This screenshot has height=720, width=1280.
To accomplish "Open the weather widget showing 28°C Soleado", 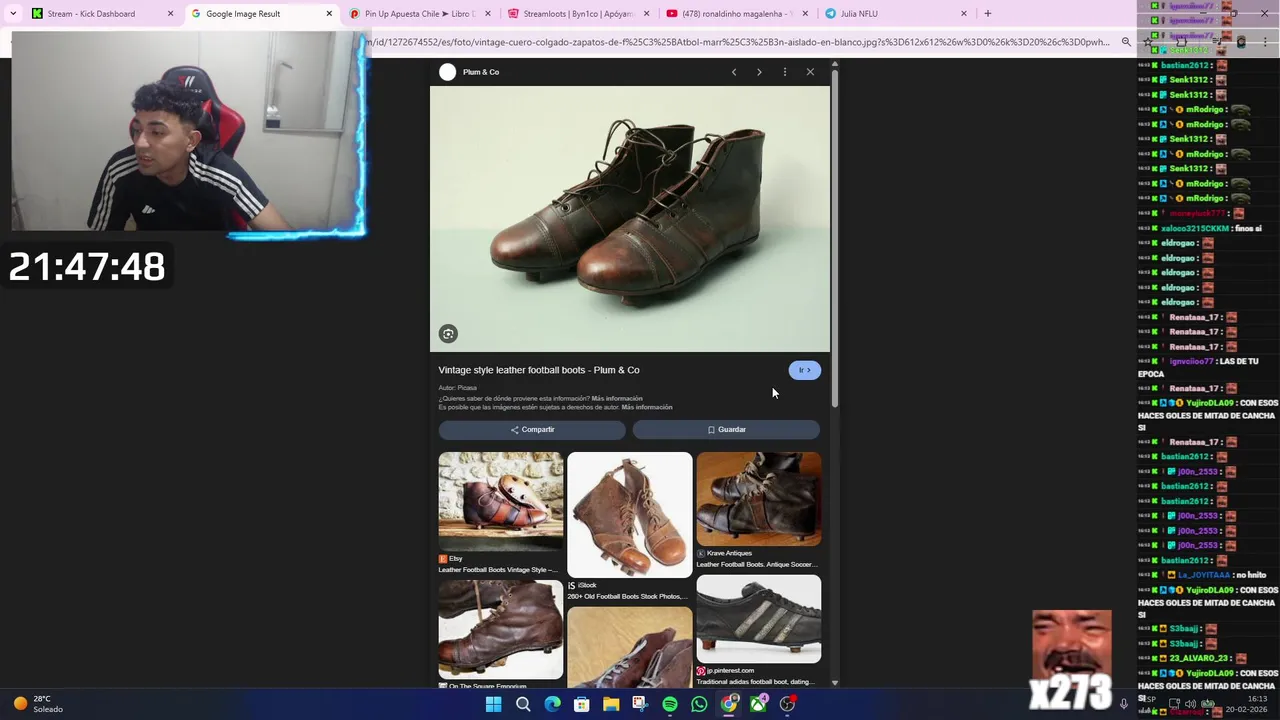I will click(38, 704).
